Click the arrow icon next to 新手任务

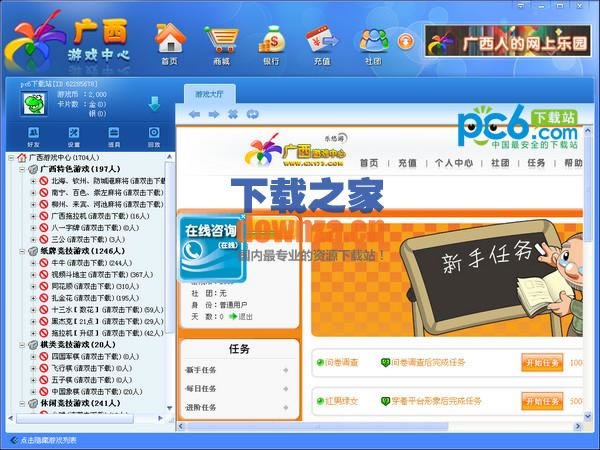pyautogui.click(x=285, y=370)
